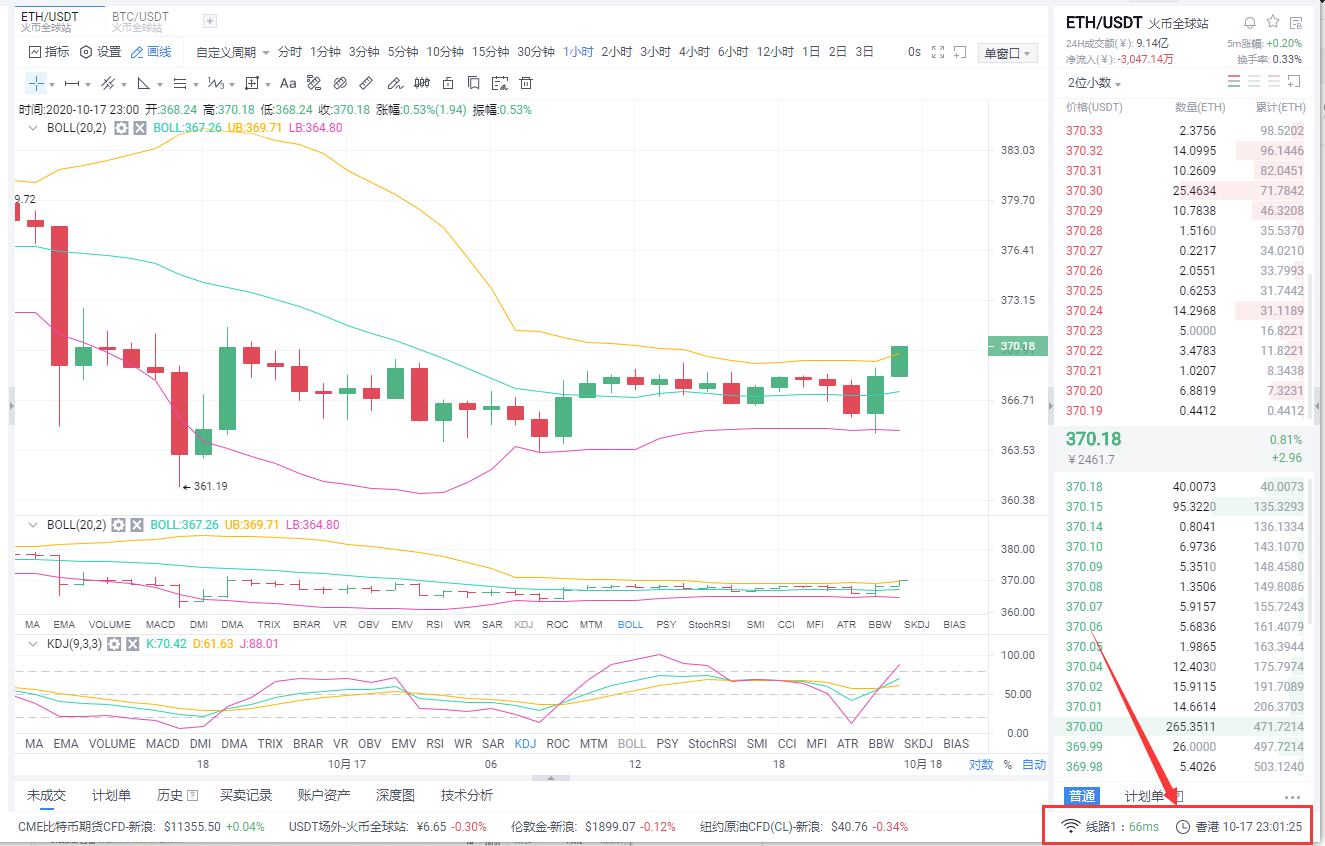Click the trash icon to delete drawings
The height and width of the screenshot is (846, 1325).
[x=526, y=83]
